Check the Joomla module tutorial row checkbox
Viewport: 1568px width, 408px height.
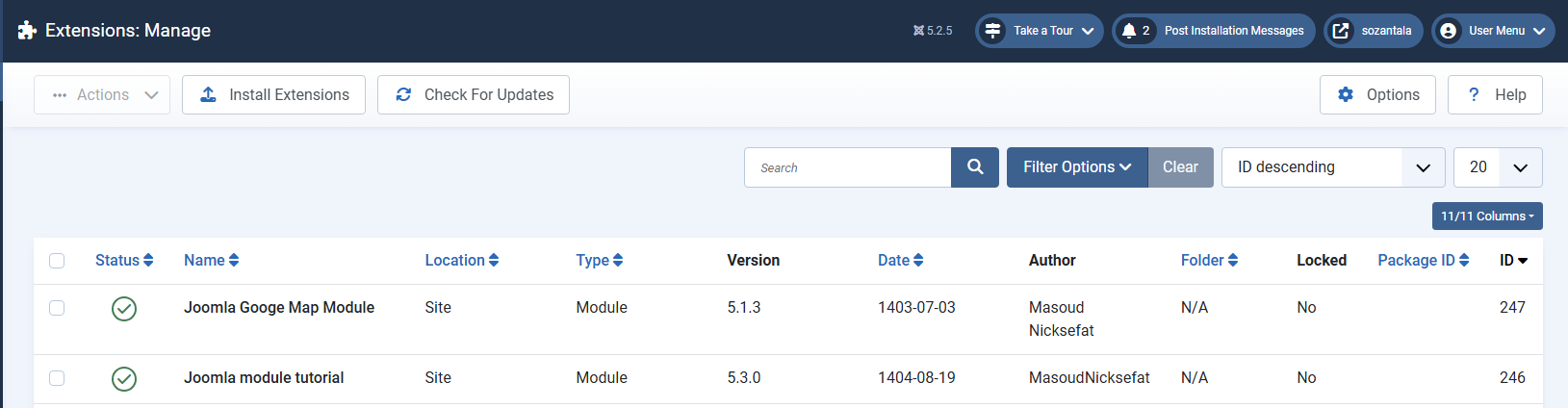click(x=57, y=378)
